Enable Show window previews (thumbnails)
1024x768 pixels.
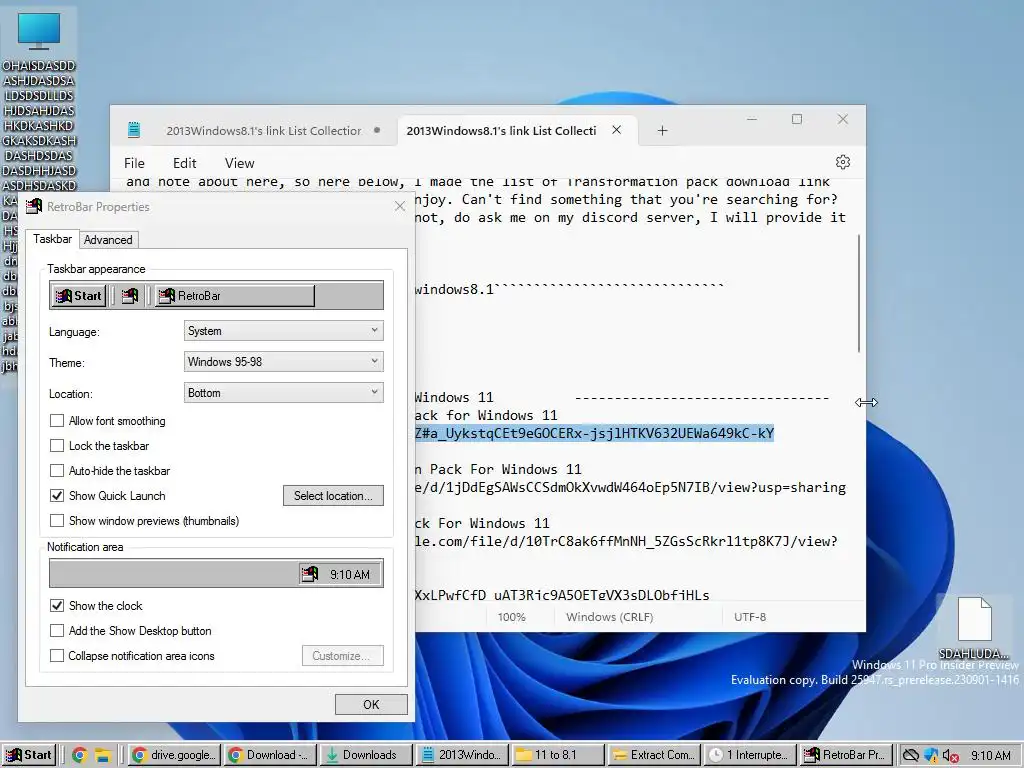pyautogui.click(x=57, y=520)
